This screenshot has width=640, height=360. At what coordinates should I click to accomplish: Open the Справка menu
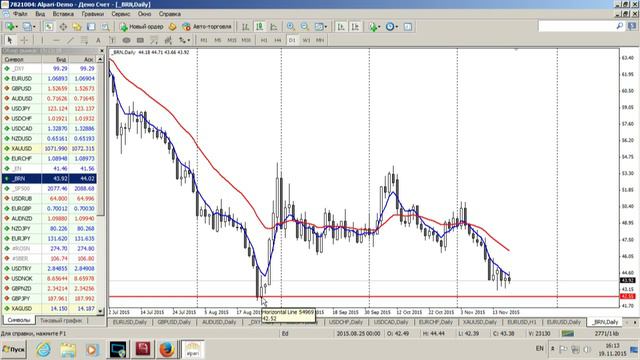click(x=170, y=14)
